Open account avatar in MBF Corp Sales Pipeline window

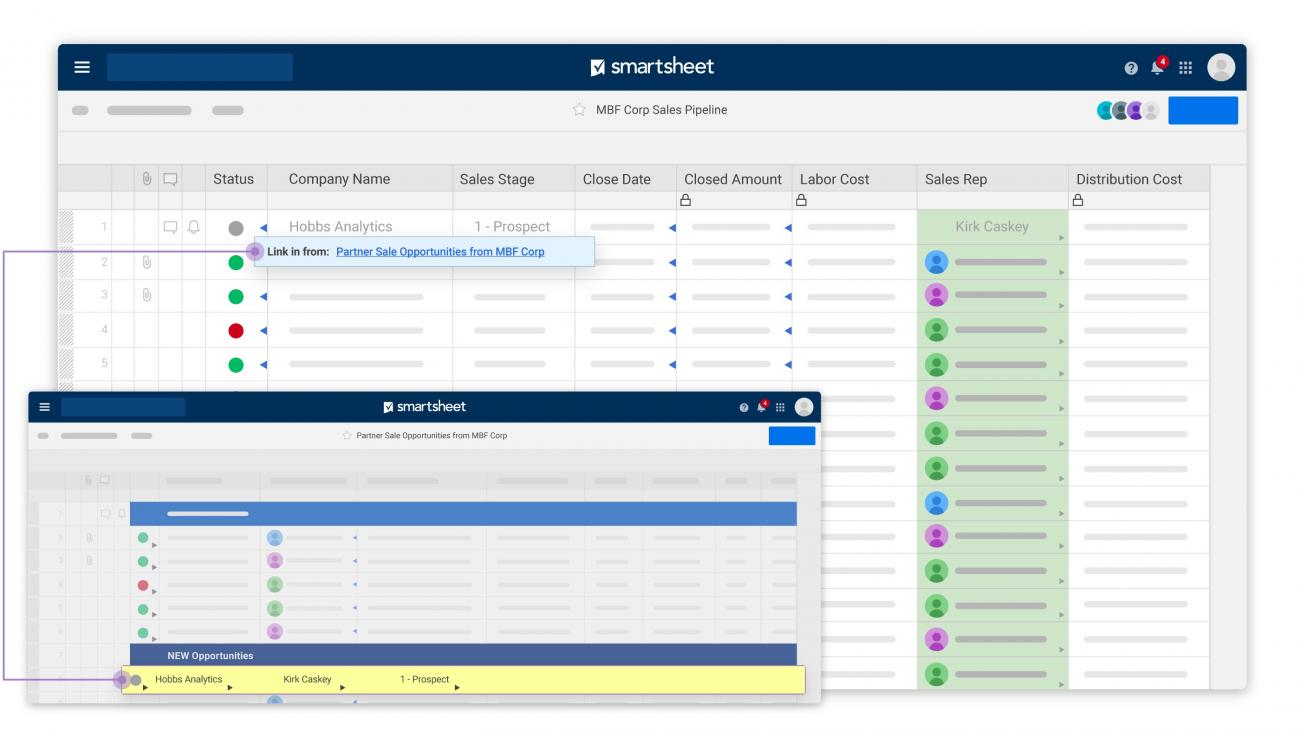click(1221, 67)
